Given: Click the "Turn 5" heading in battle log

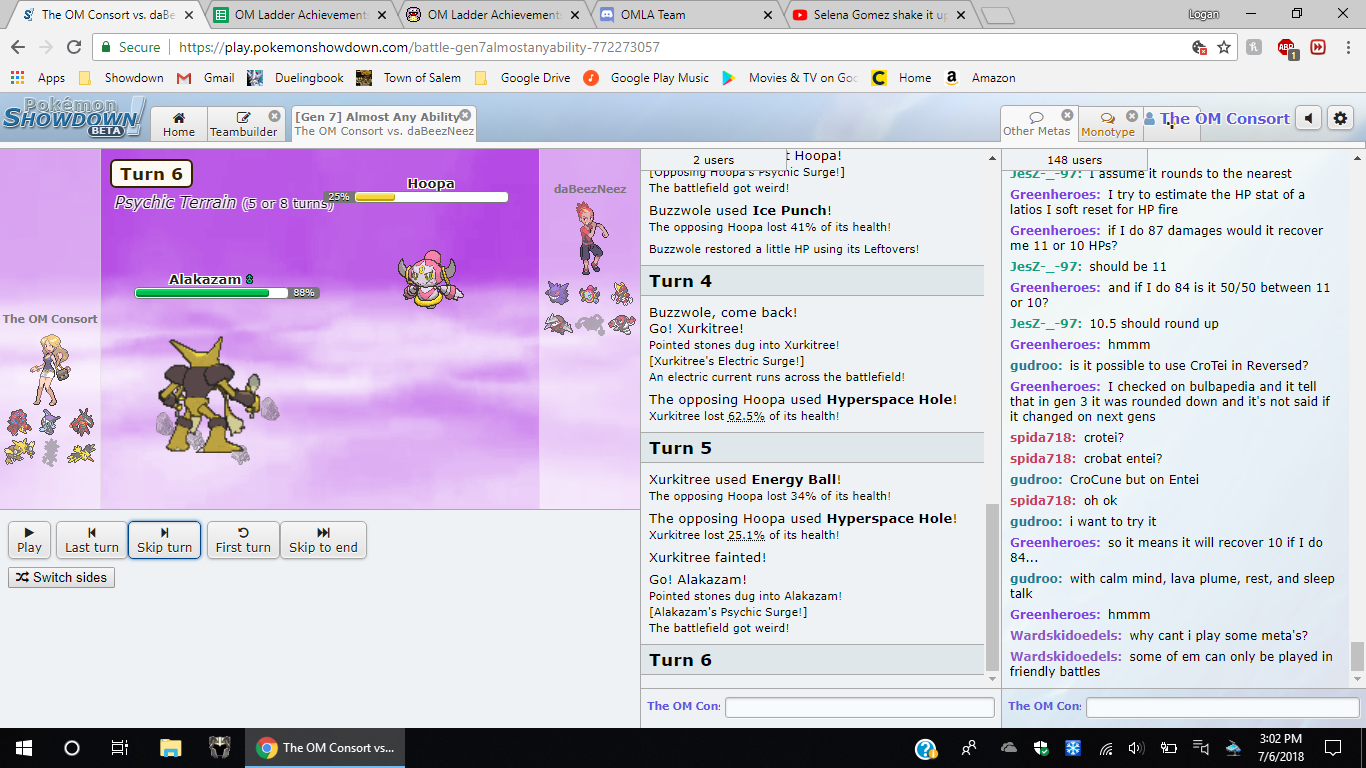Looking at the screenshot, I should [x=681, y=448].
